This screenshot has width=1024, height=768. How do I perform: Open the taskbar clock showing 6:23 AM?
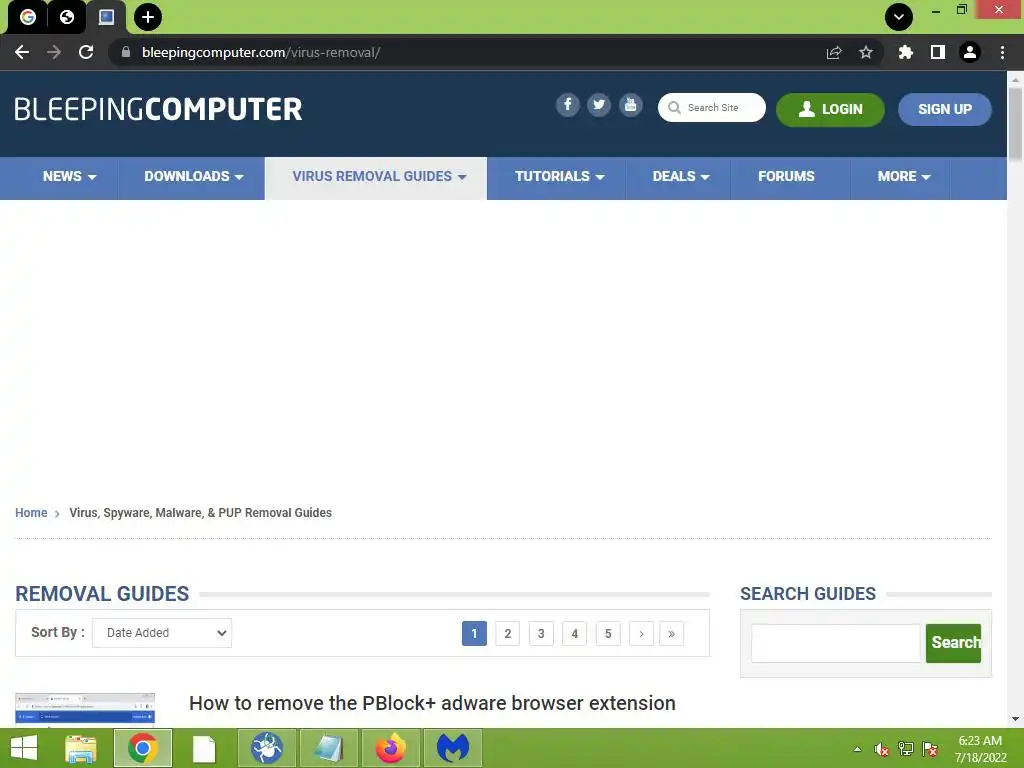click(980, 749)
